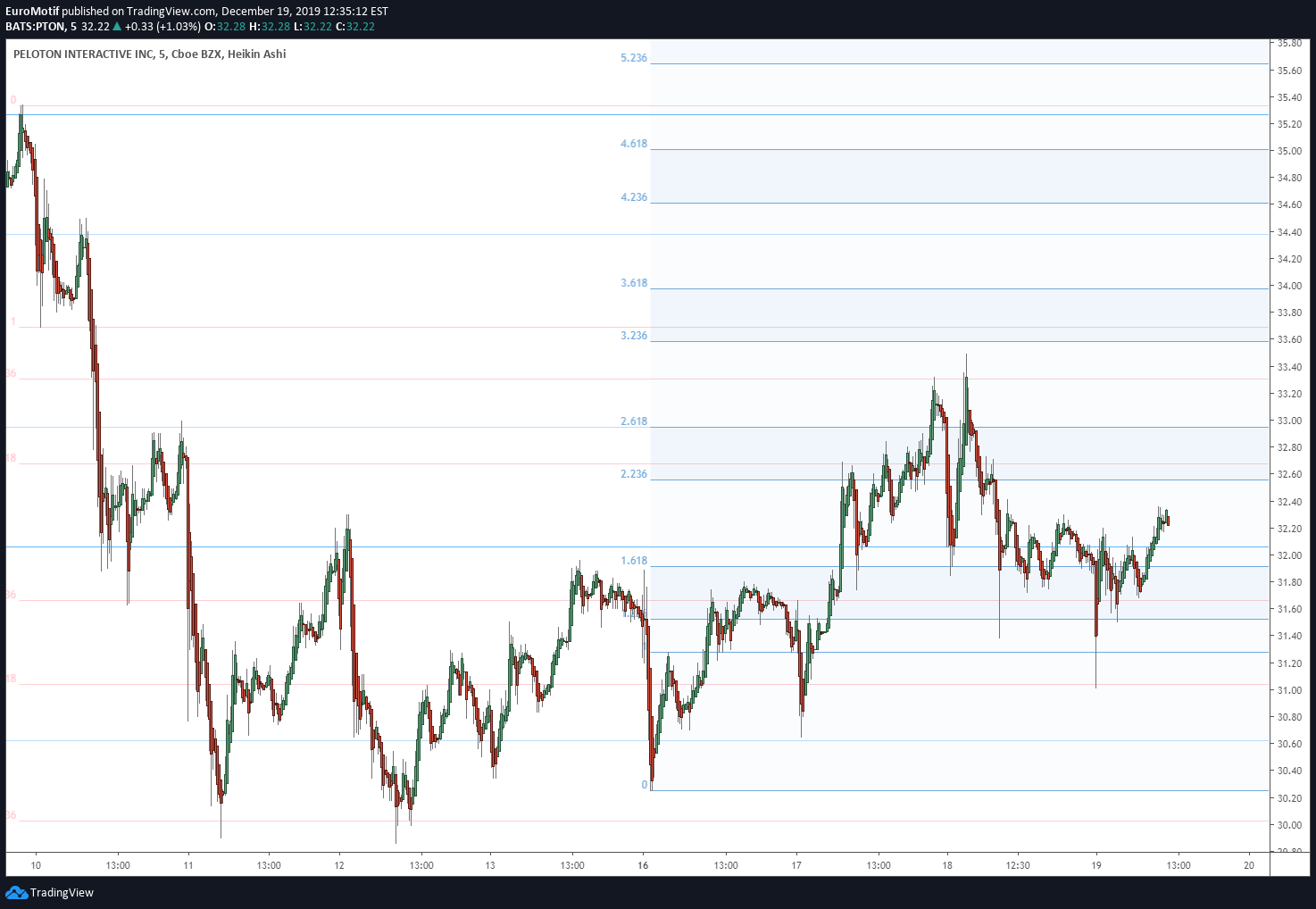The height and width of the screenshot is (909, 1316).
Task: Click the 34.00 price axis label
Action: (x=1289, y=286)
